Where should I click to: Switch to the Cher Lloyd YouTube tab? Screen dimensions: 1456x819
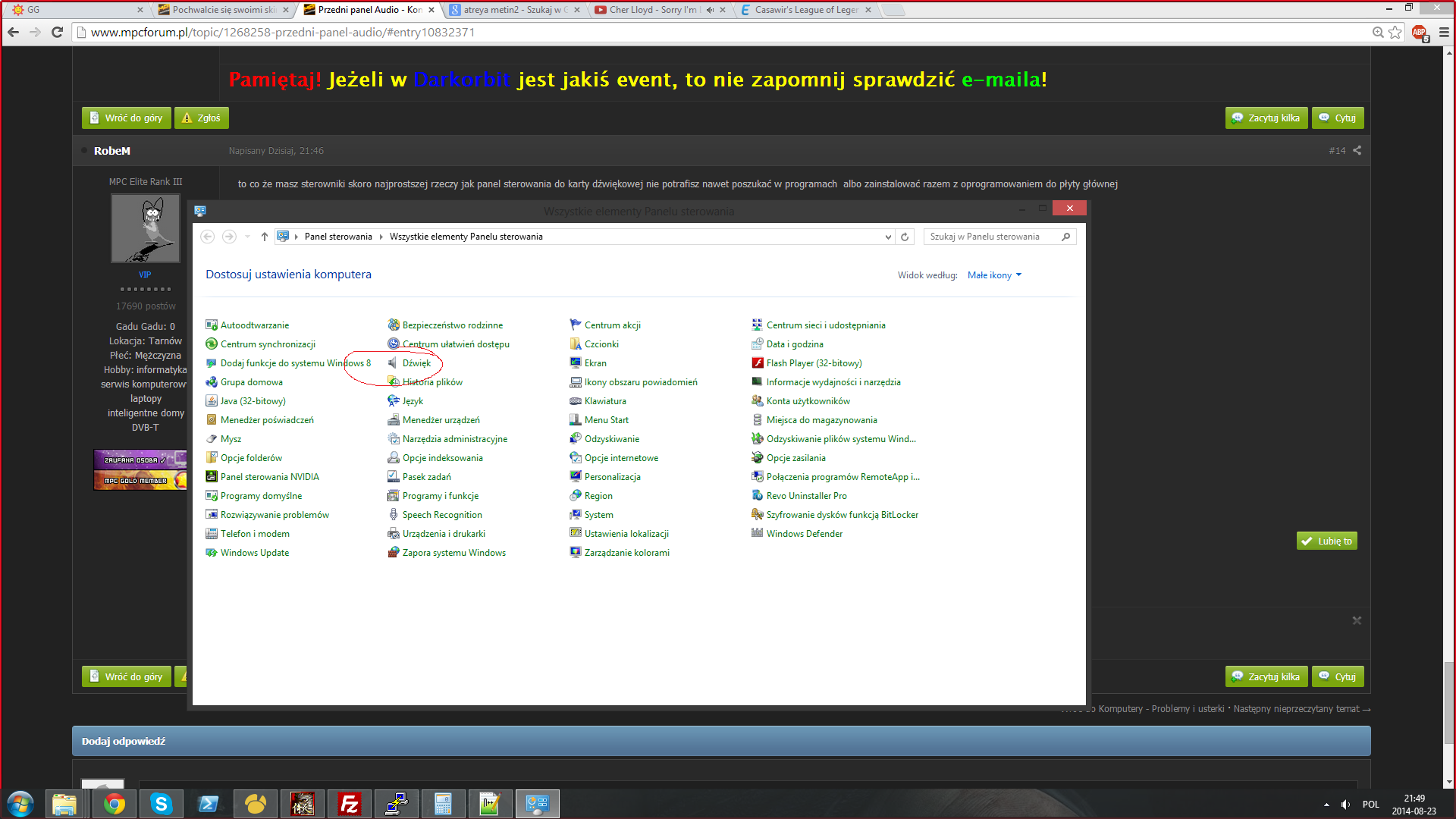click(660, 10)
